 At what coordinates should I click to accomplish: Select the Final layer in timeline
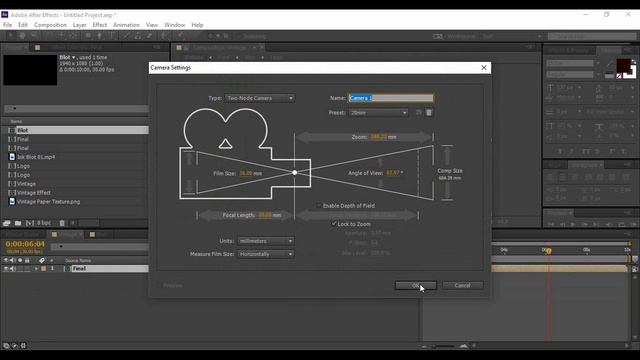[109, 269]
